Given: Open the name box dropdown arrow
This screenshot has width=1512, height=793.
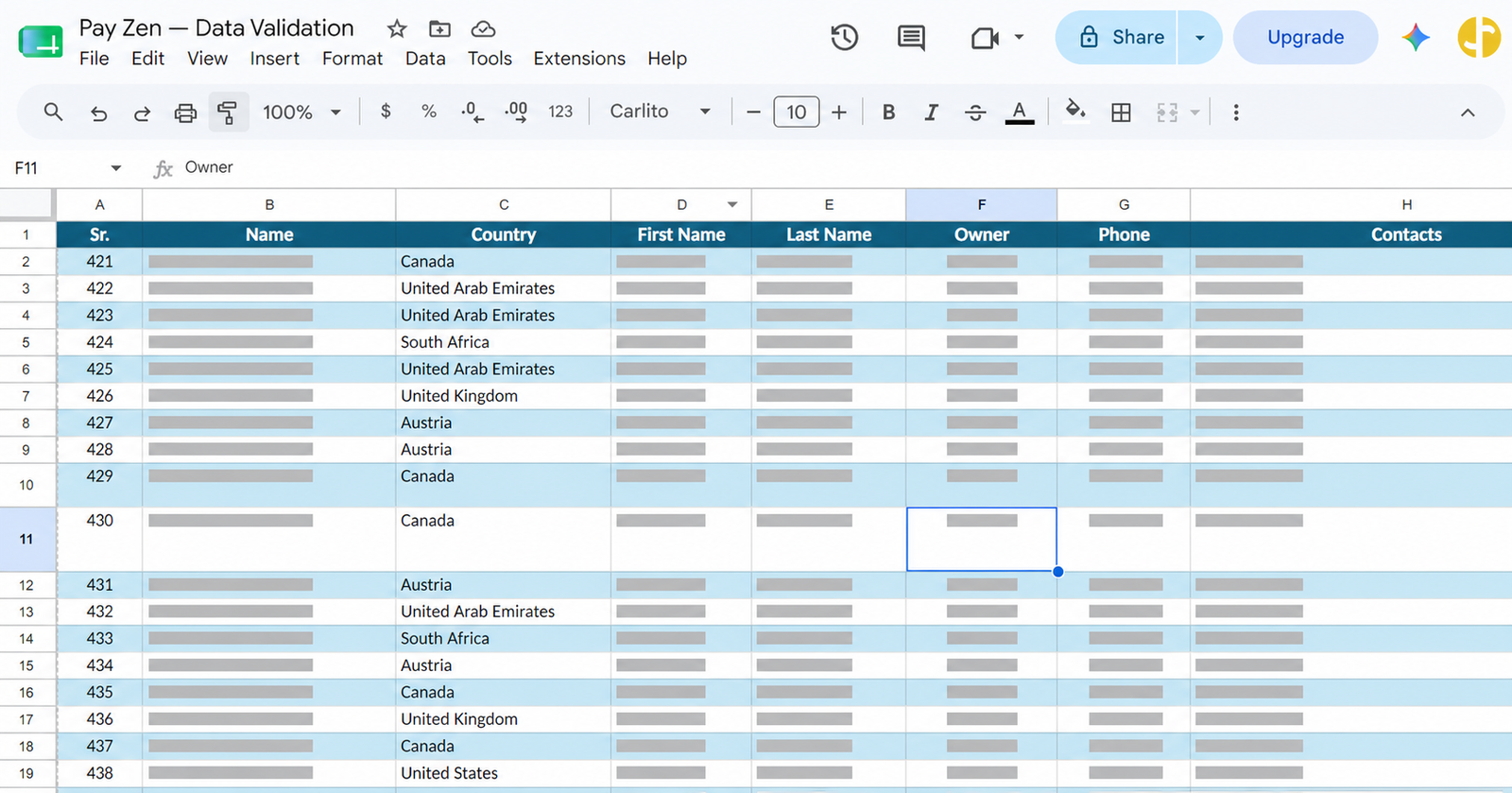Looking at the screenshot, I should (x=116, y=168).
